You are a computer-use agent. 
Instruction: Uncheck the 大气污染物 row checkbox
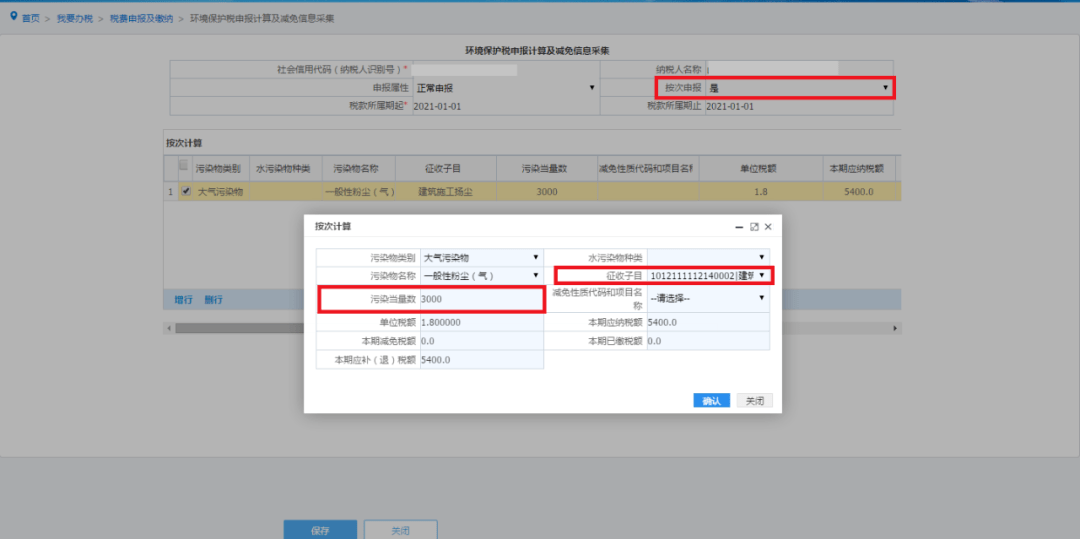tap(185, 191)
